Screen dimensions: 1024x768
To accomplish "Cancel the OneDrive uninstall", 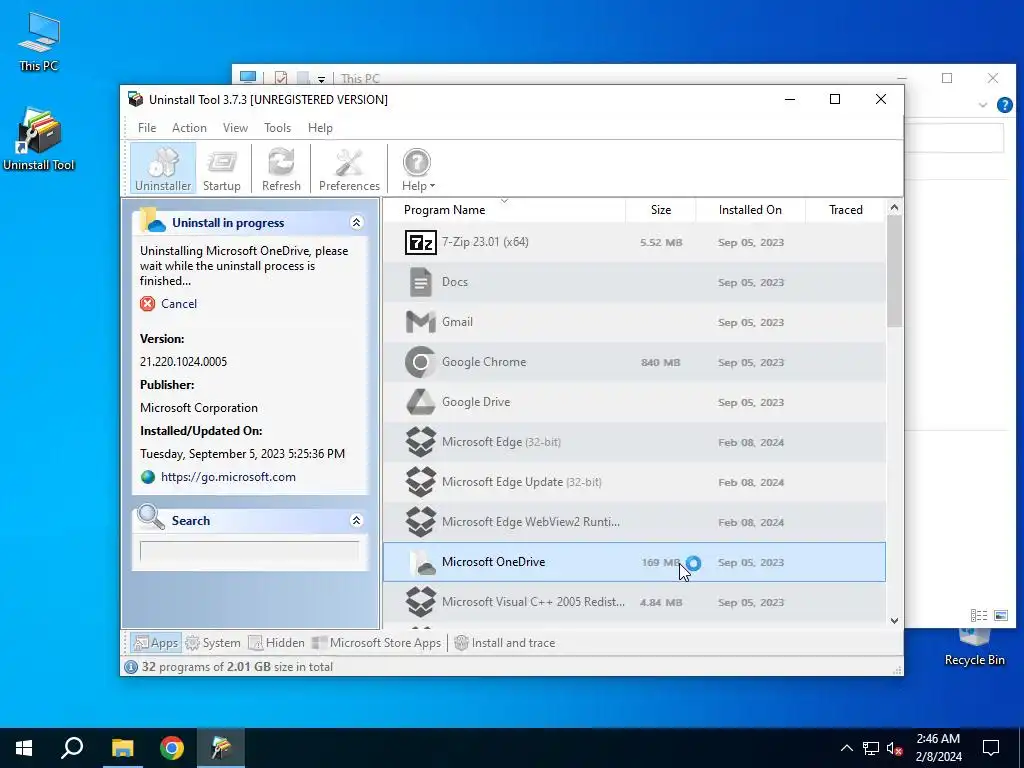I will pyautogui.click(x=178, y=304).
